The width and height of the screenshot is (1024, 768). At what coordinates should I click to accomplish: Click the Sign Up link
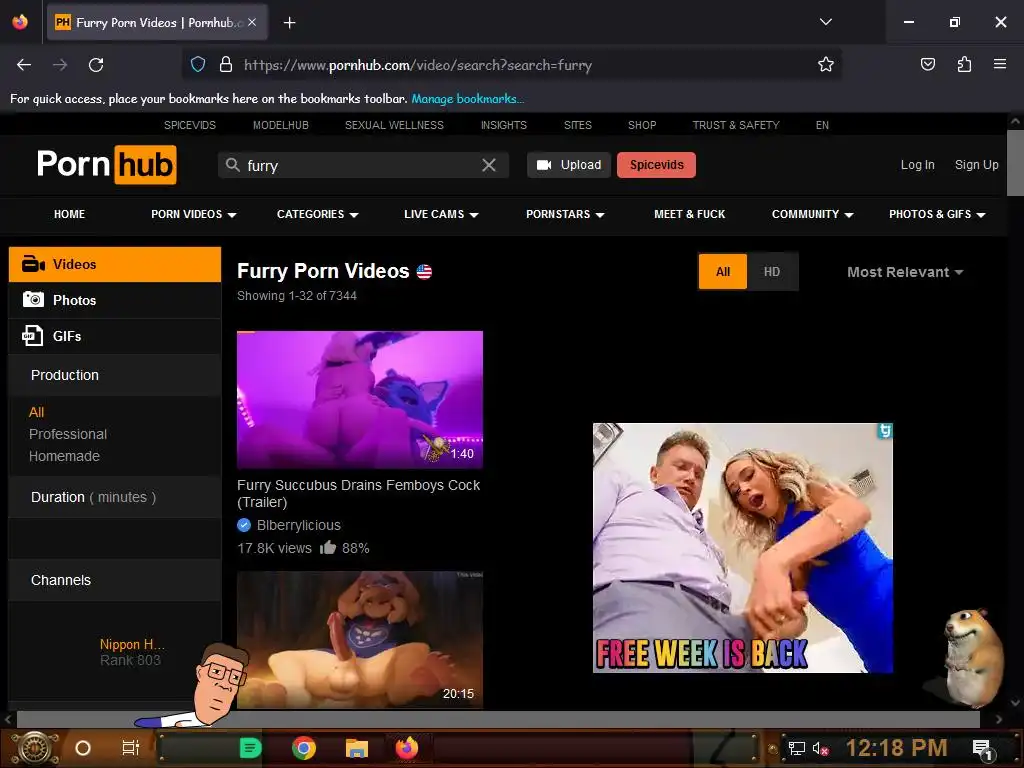coord(976,165)
